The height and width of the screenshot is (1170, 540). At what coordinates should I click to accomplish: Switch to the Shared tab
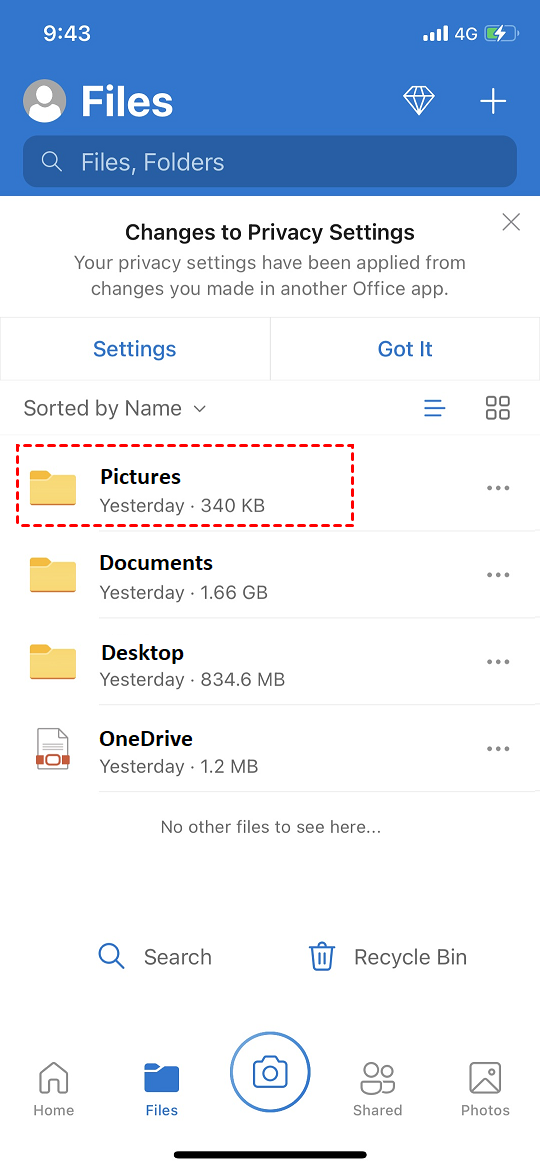pyautogui.click(x=377, y=1089)
